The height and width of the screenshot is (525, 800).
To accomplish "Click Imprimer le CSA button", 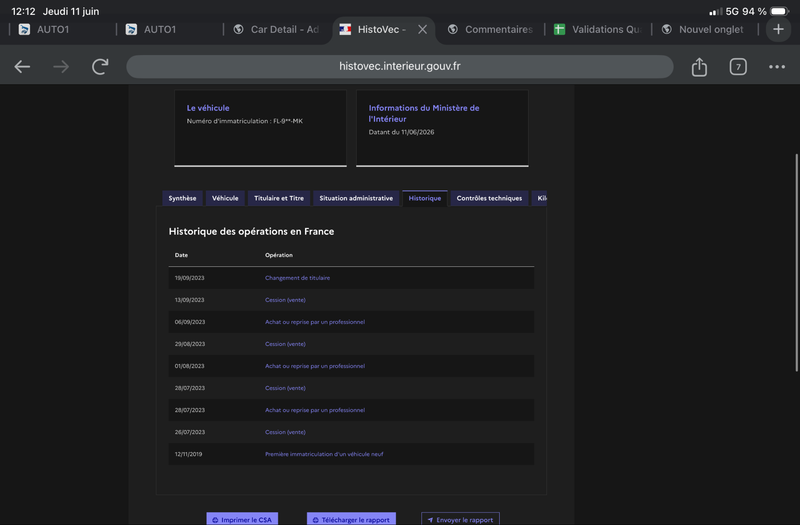I will (242, 519).
